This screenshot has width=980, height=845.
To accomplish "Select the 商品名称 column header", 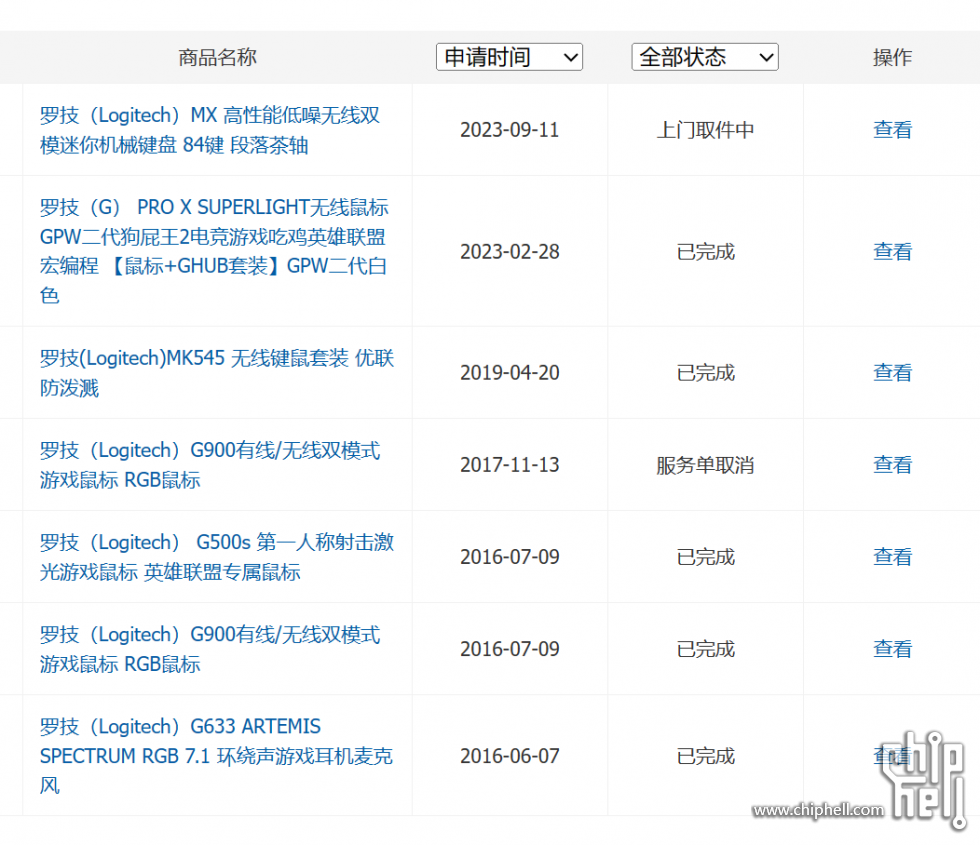I will 217,58.
